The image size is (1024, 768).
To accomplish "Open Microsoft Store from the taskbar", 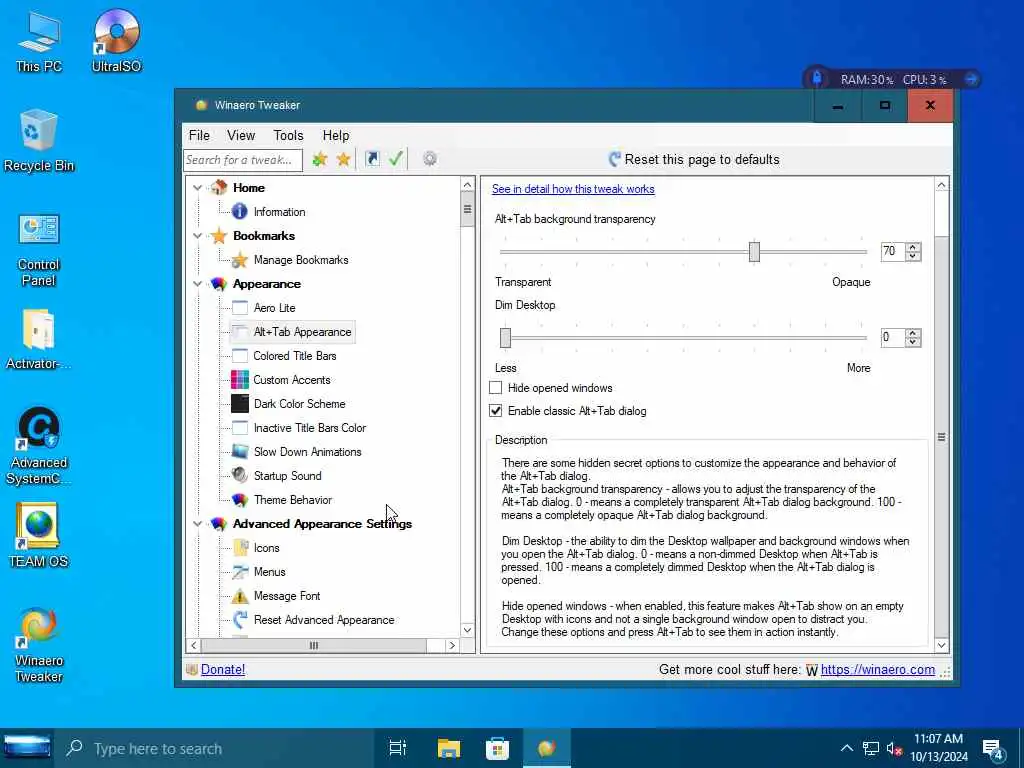I will tap(497, 748).
